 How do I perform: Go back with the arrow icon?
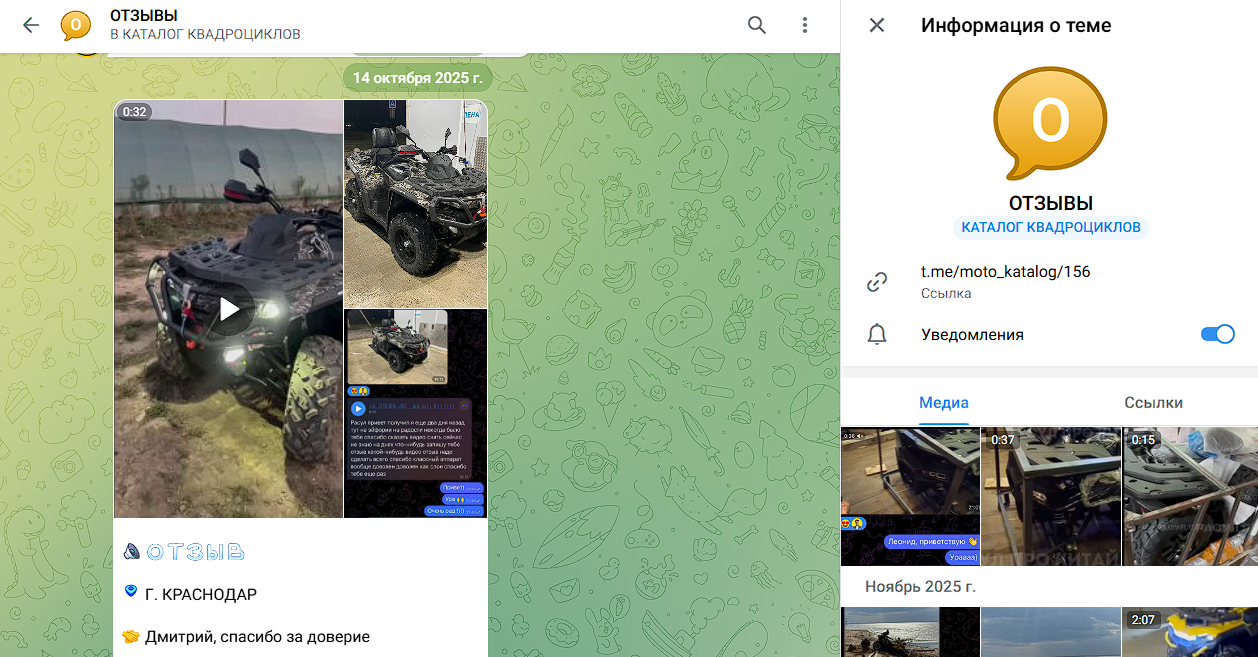point(31,25)
